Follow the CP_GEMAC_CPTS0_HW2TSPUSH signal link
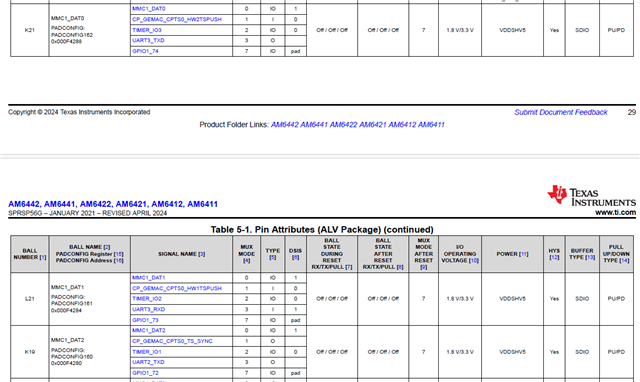 point(177,19)
